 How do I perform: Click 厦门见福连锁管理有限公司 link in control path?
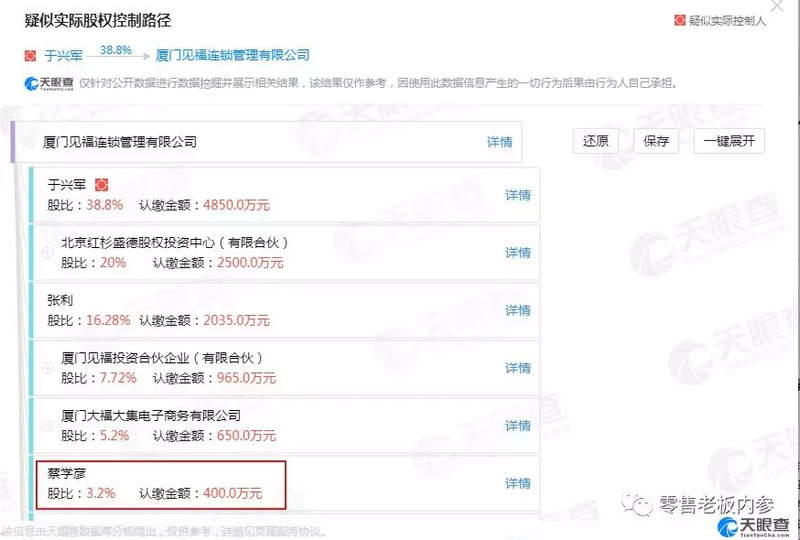pos(233,55)
